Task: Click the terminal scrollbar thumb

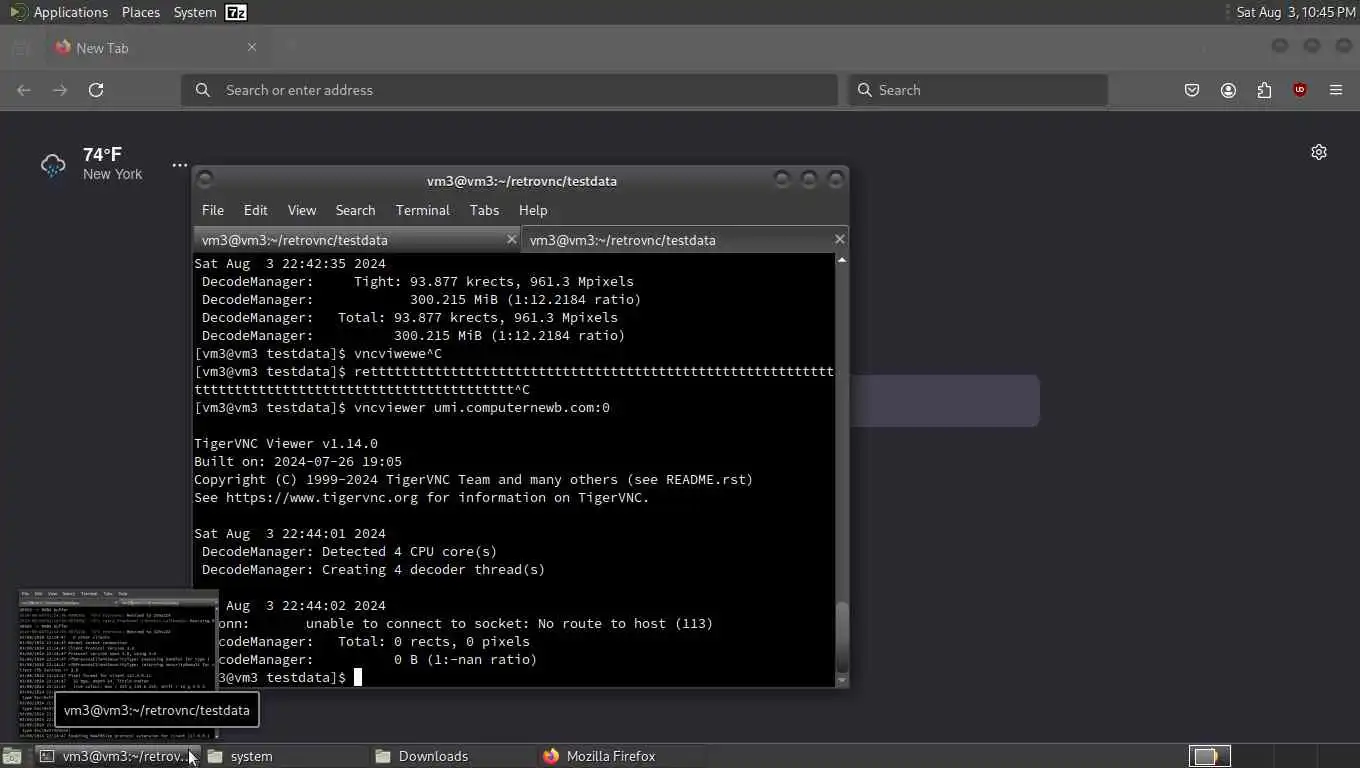Action: (x=842, y=638)
